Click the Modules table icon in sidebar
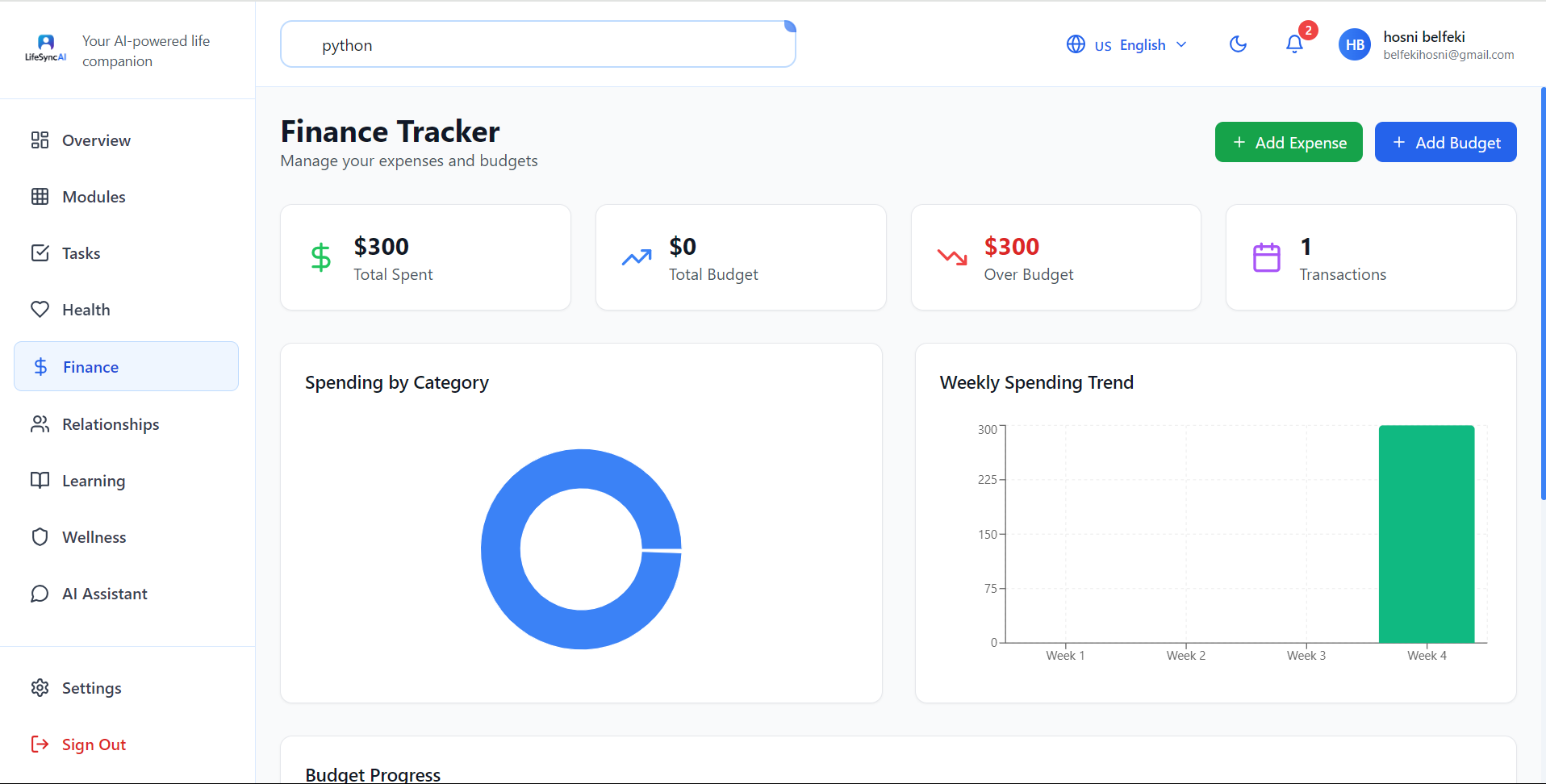Screen dimensions: 1546x784 coord(40,197)
